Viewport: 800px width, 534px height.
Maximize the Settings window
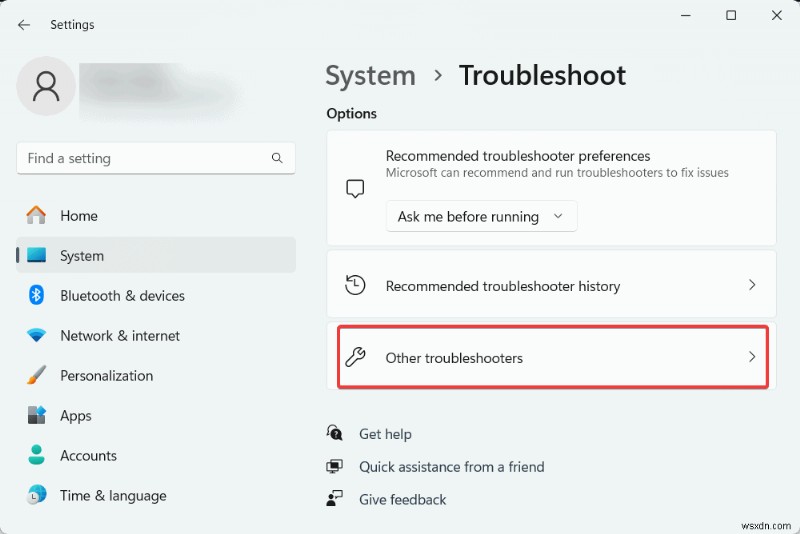[731, 15]
